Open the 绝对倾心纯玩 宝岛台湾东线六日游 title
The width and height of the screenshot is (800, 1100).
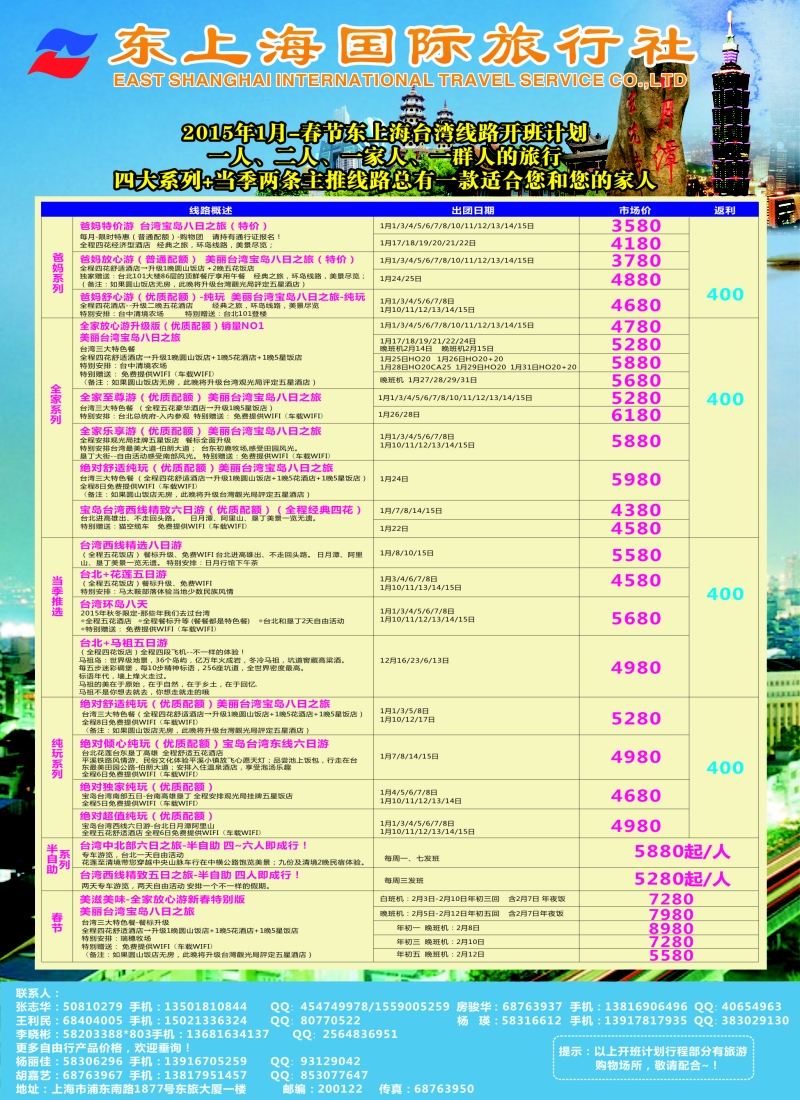[x=204, y=743]
